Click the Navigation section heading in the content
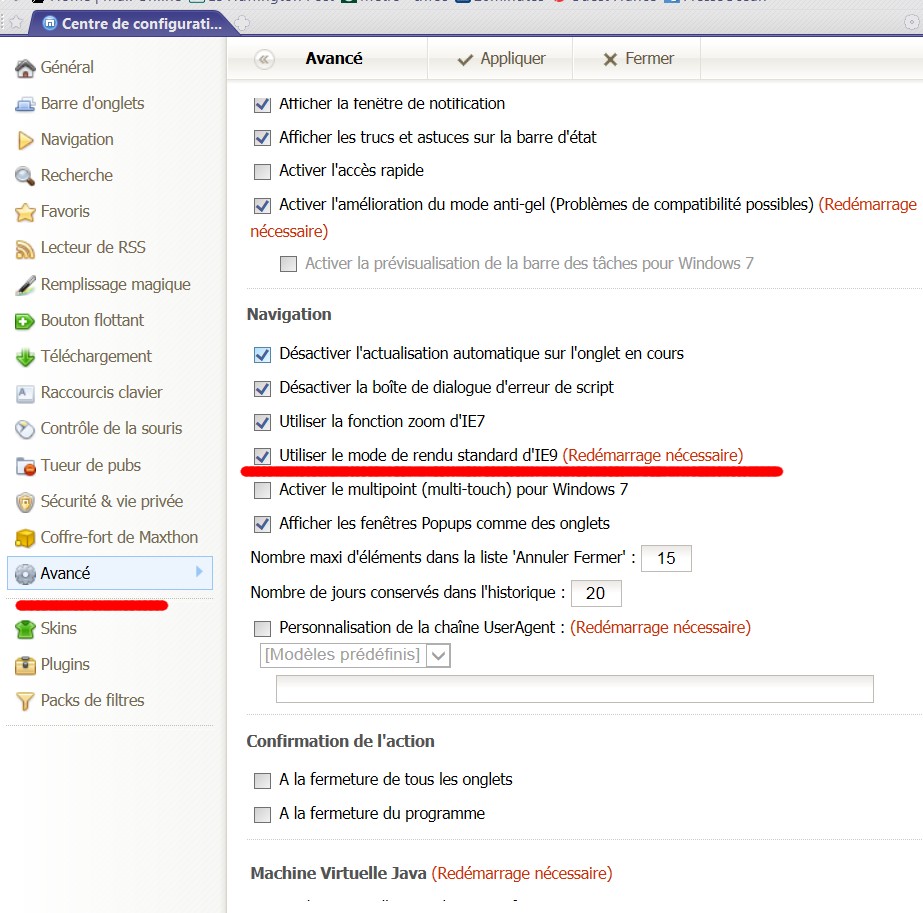 pyautogui.click(x=289, y=314)
